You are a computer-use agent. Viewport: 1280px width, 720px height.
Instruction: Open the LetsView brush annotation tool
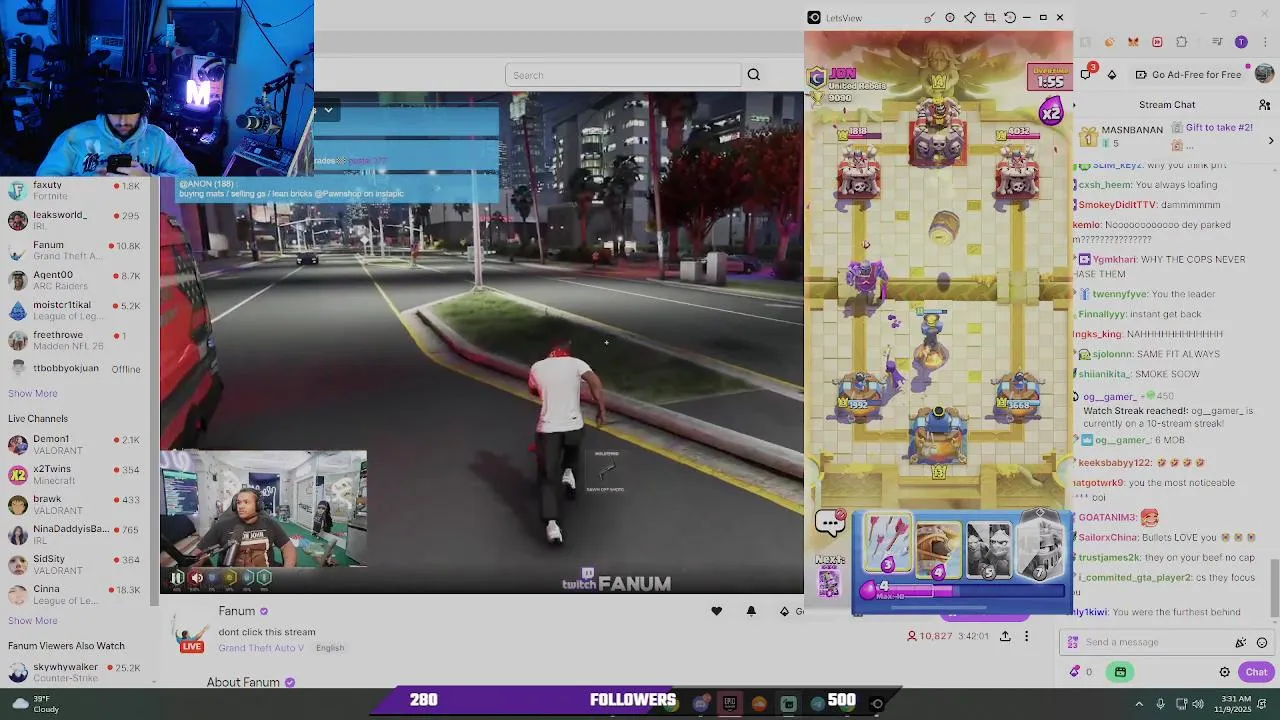929,18
